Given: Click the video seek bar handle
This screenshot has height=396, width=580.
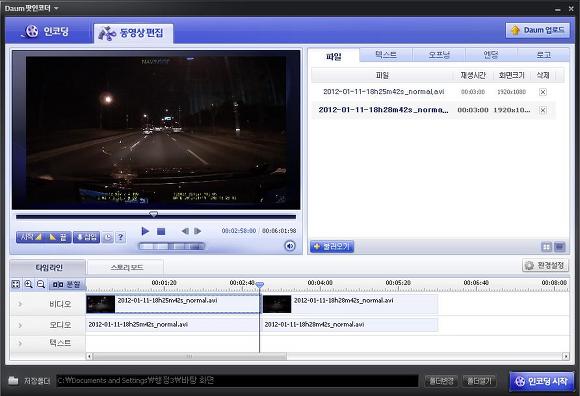Looking at the screenshot, I should click(x=153, y=214).
